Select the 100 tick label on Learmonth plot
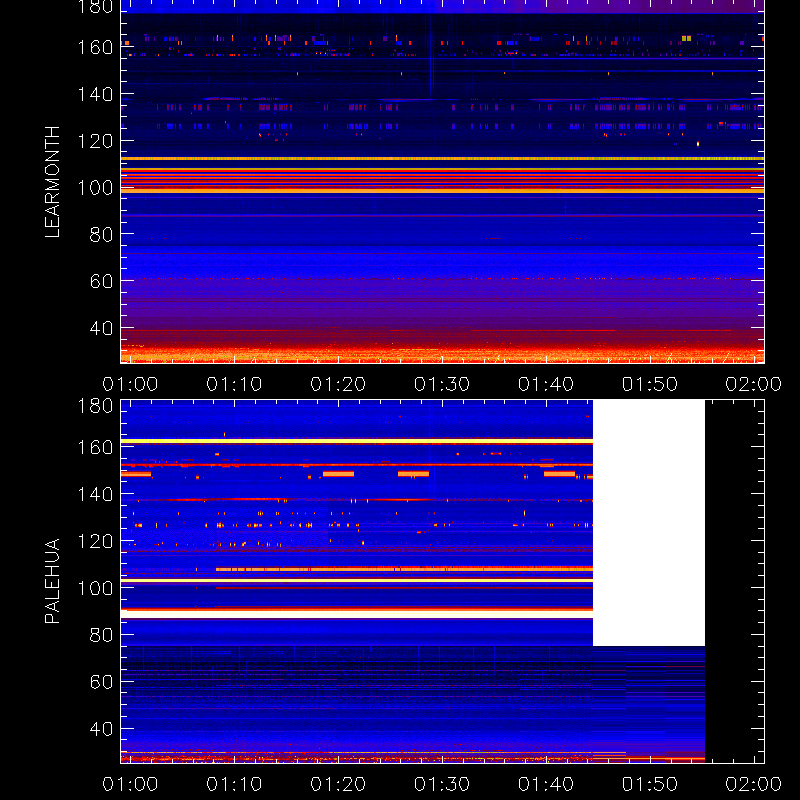Image resolution: width=800 pixels, height=800 pixels. pyautogui.click(x=95, y=188)
